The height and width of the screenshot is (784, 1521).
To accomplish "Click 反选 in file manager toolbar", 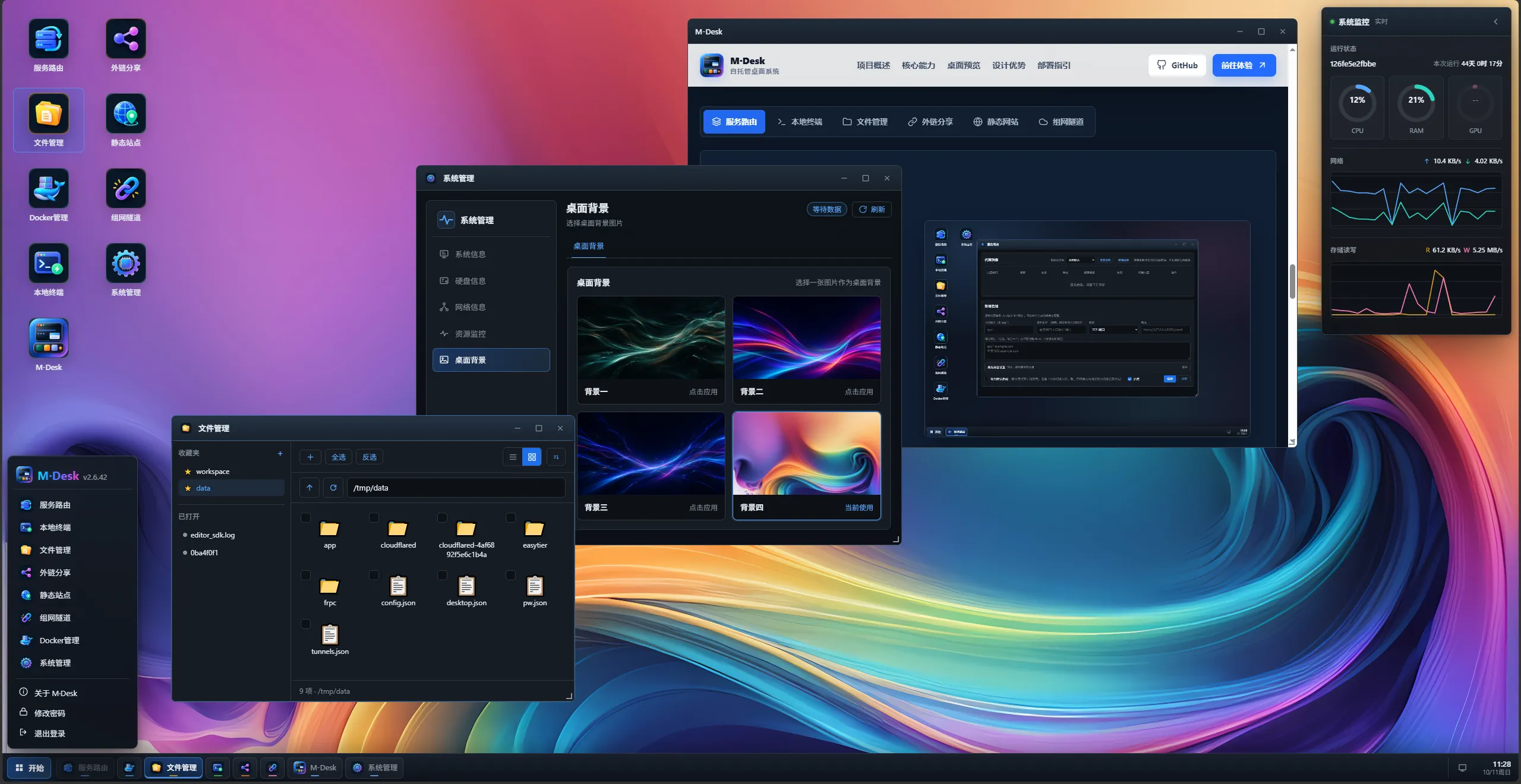I will 370,457.
